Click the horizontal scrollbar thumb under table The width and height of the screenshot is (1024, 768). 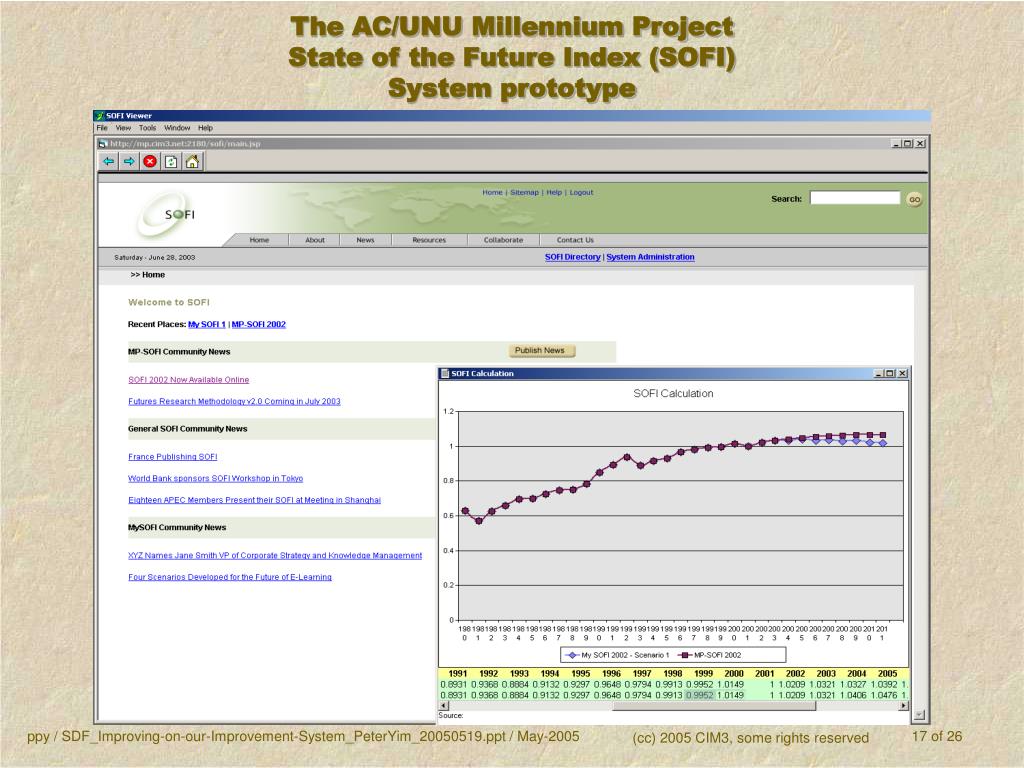coord(713,706)
